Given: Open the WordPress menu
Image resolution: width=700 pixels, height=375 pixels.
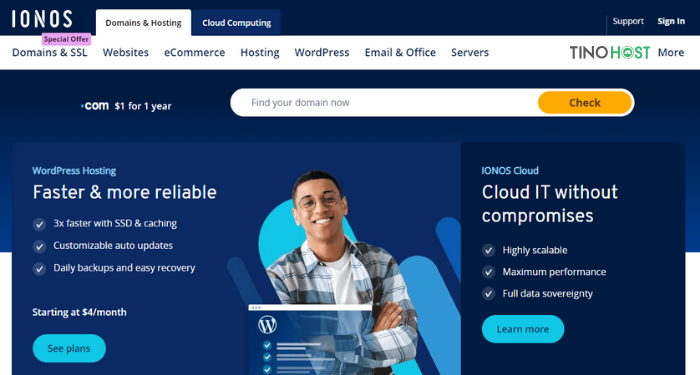Looking at the screenshot, I should [322, 53].
